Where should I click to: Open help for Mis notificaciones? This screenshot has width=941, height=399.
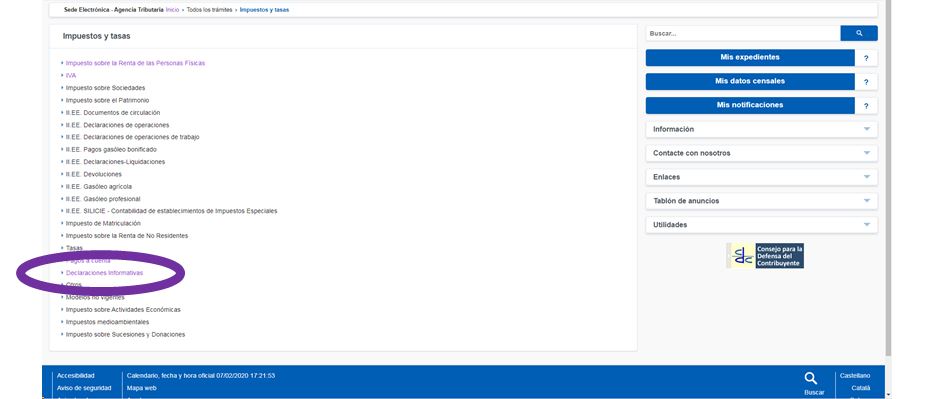(x=865, y=106)
